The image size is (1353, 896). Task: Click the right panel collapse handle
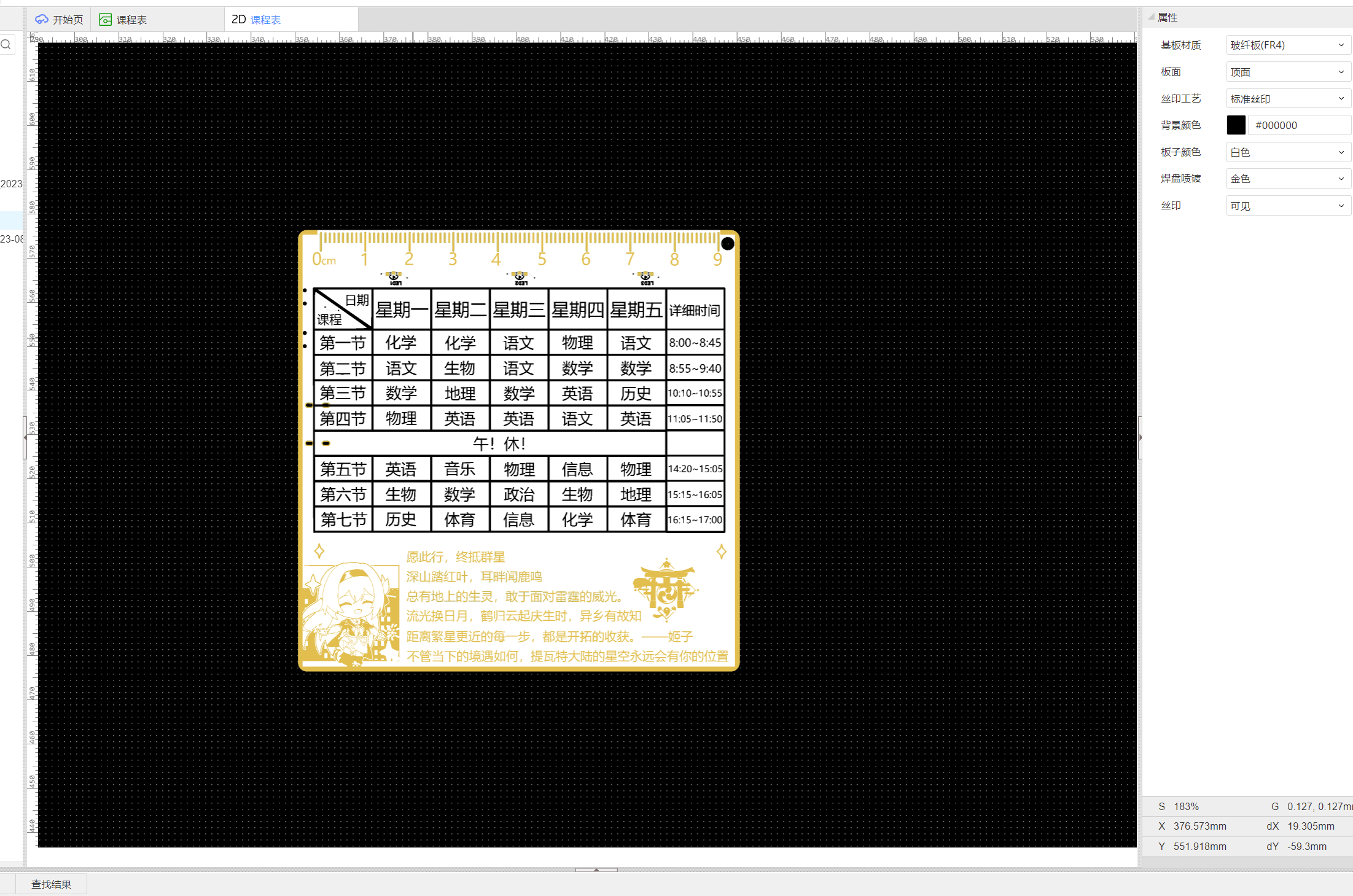(x=1140, y=437)
